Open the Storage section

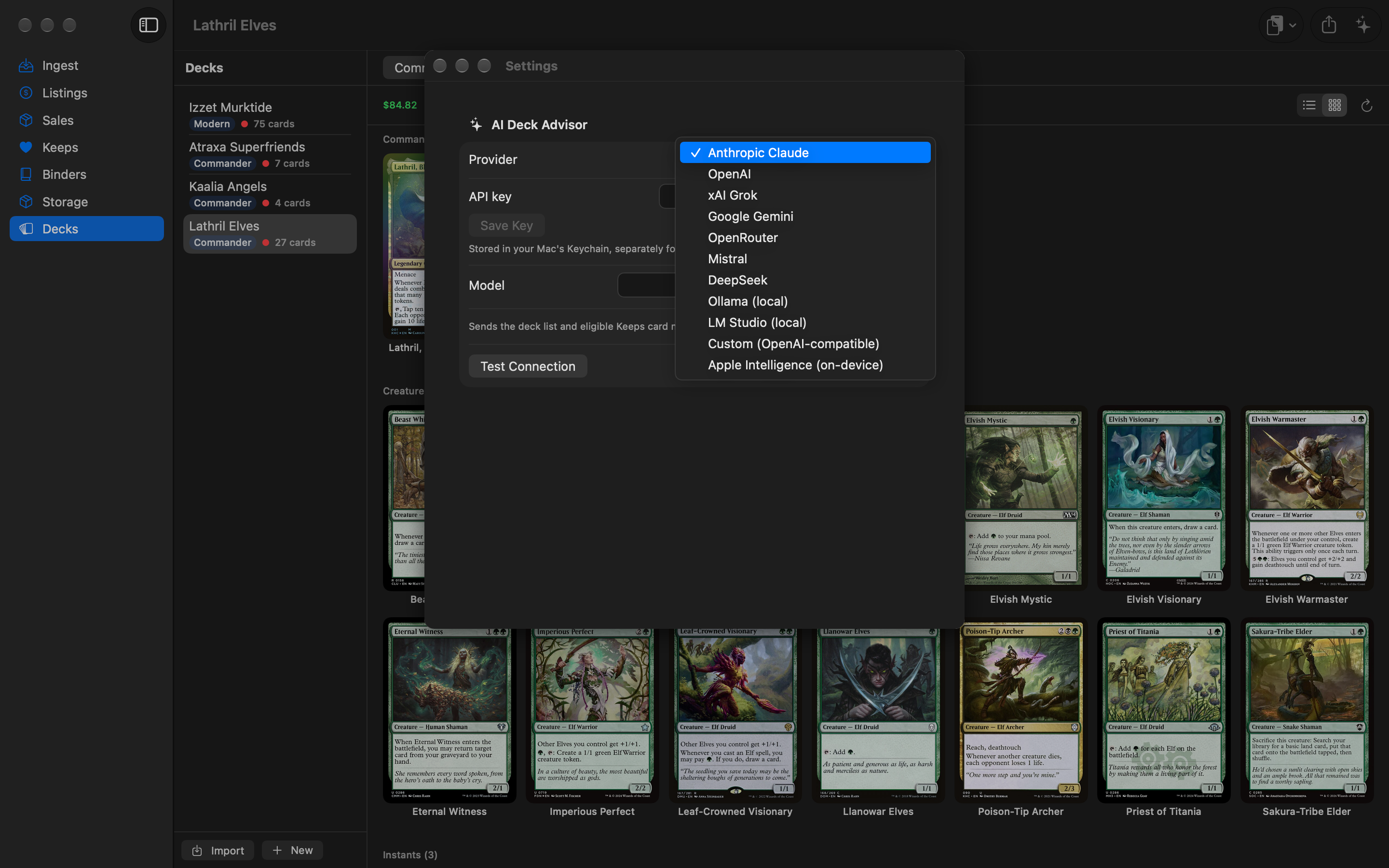click(x=87, y=202)
